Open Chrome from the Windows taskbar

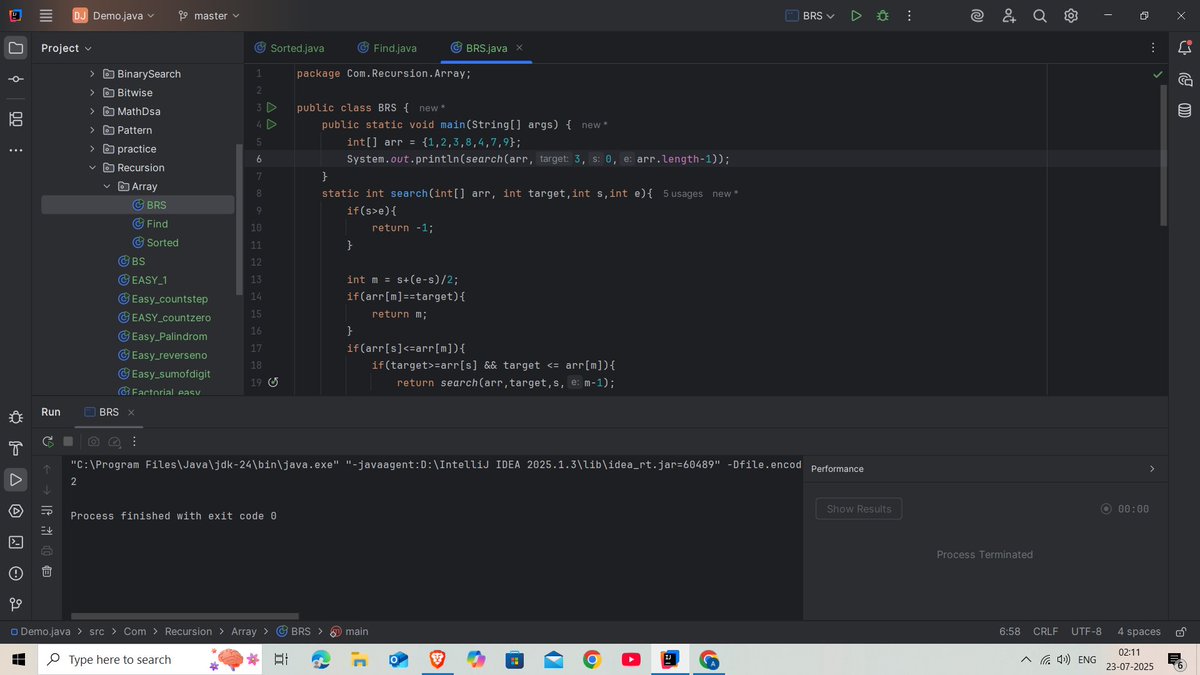[592, 660]
